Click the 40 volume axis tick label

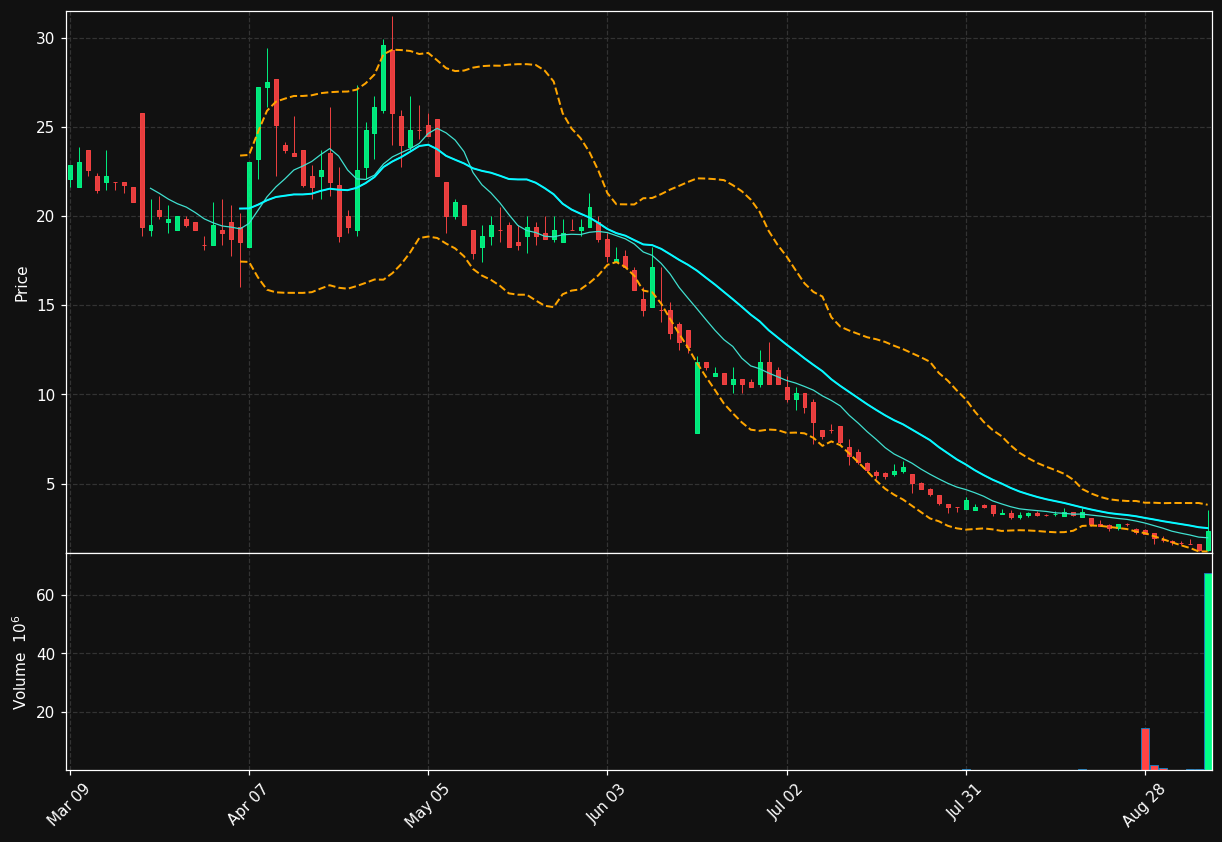pyautogui.click(x=47, y=654)
